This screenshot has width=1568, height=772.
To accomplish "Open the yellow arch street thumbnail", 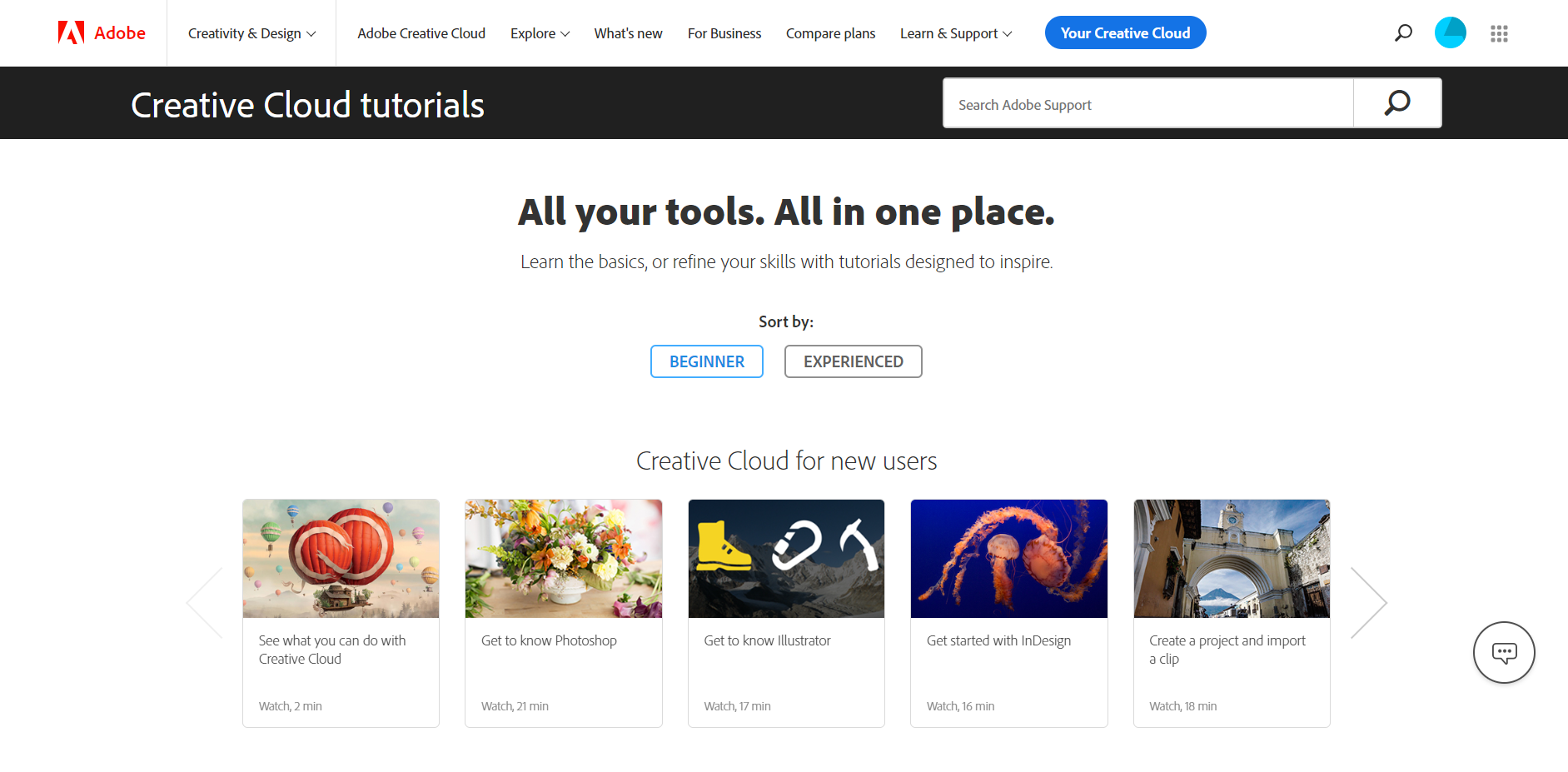I will (1232, 559).
